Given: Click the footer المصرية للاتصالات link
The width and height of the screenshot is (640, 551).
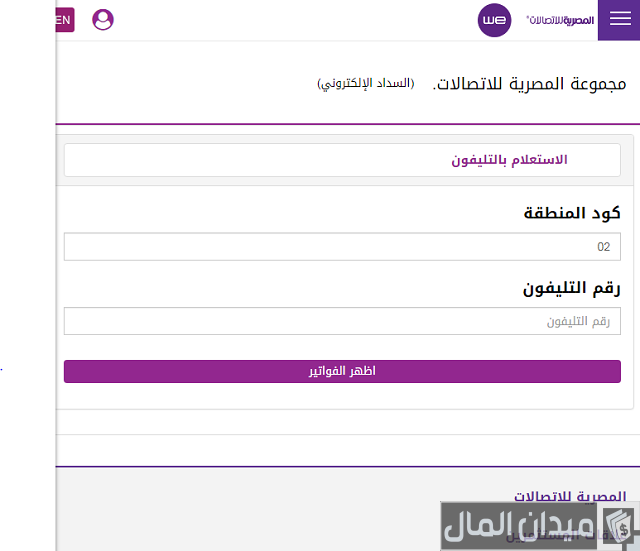Looking at the screenshot, I should point(570,497).
